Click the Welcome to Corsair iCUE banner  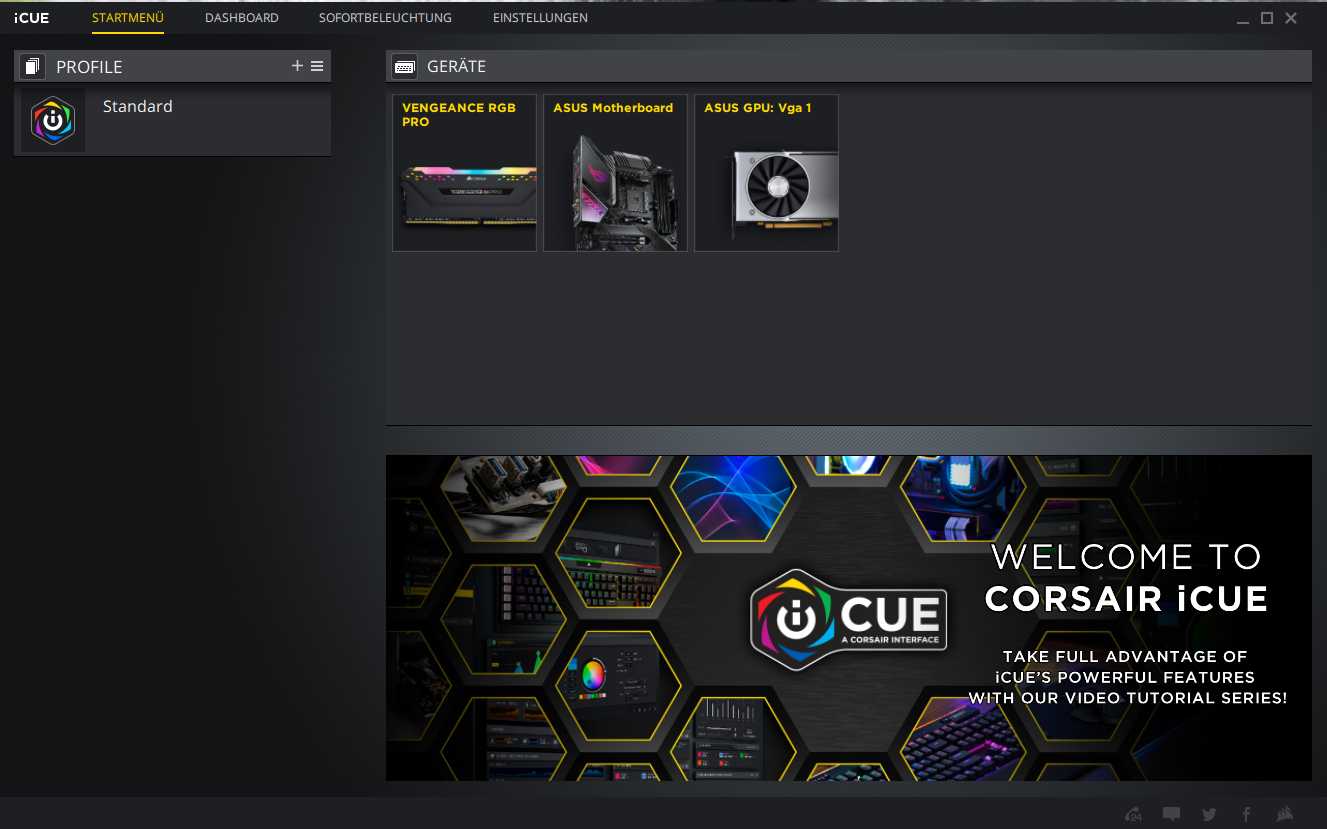(849, 618)
